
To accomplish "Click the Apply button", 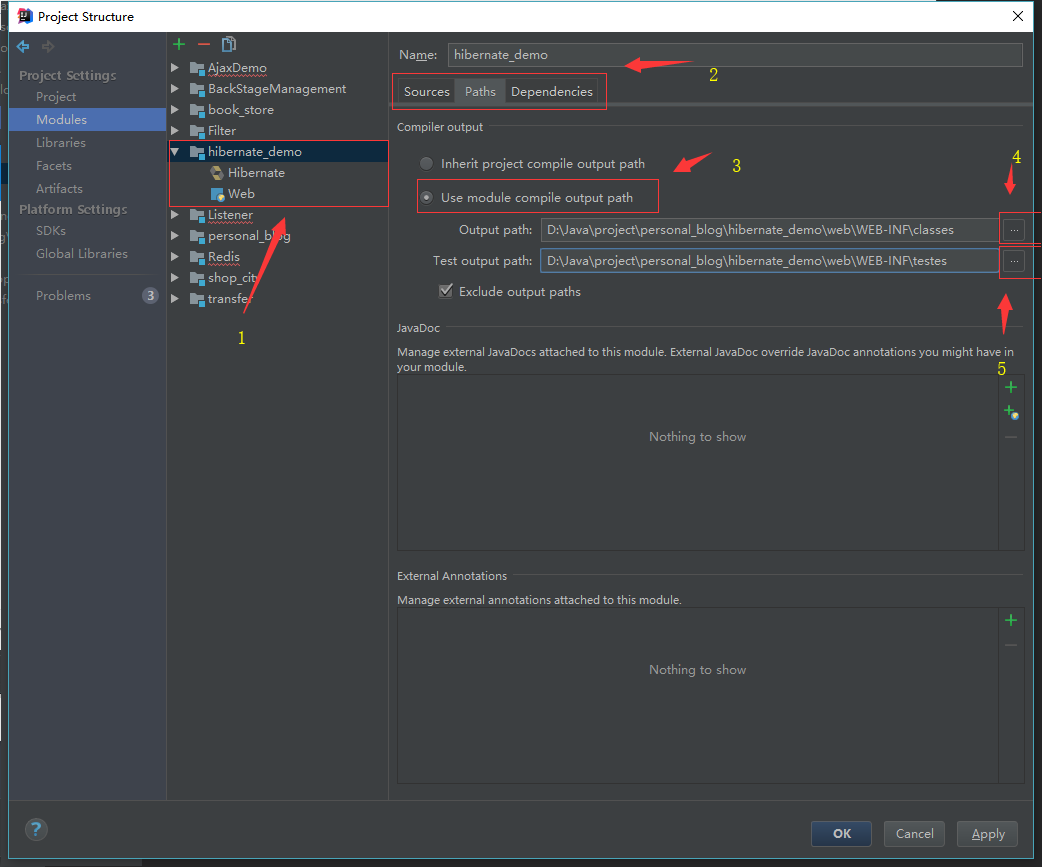I will 987,833.
